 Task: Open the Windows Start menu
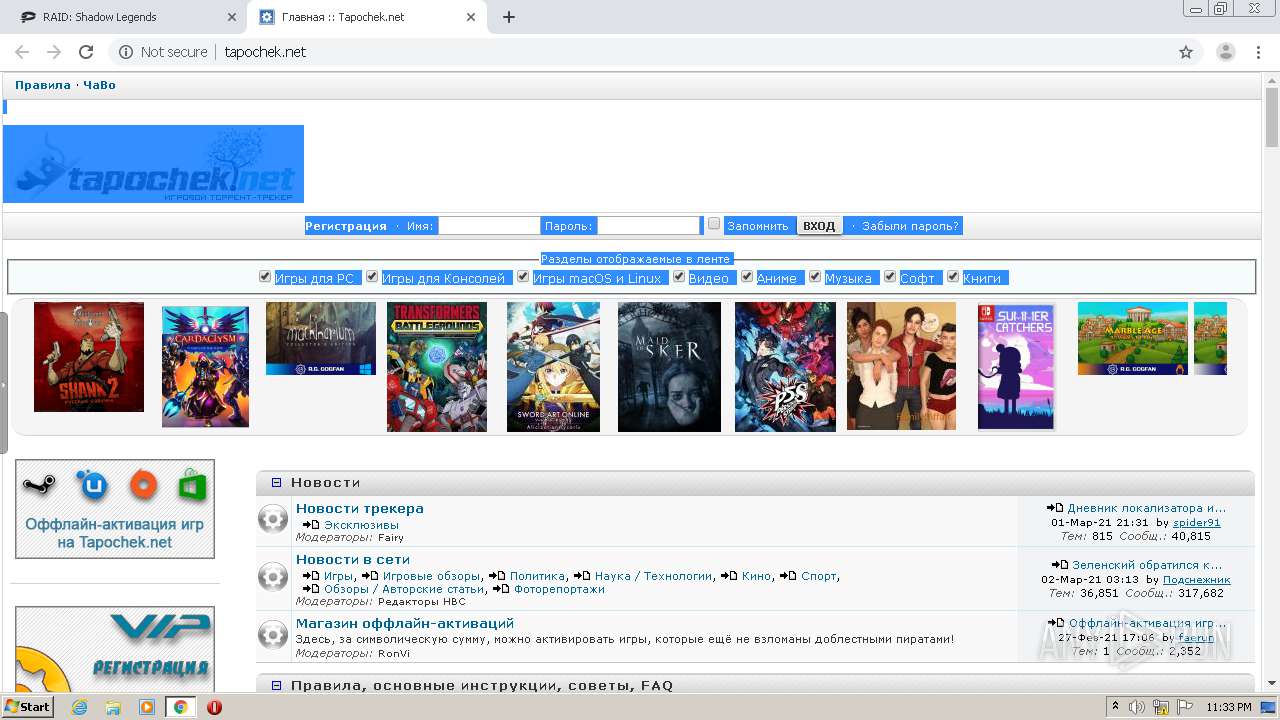point(27,707)
